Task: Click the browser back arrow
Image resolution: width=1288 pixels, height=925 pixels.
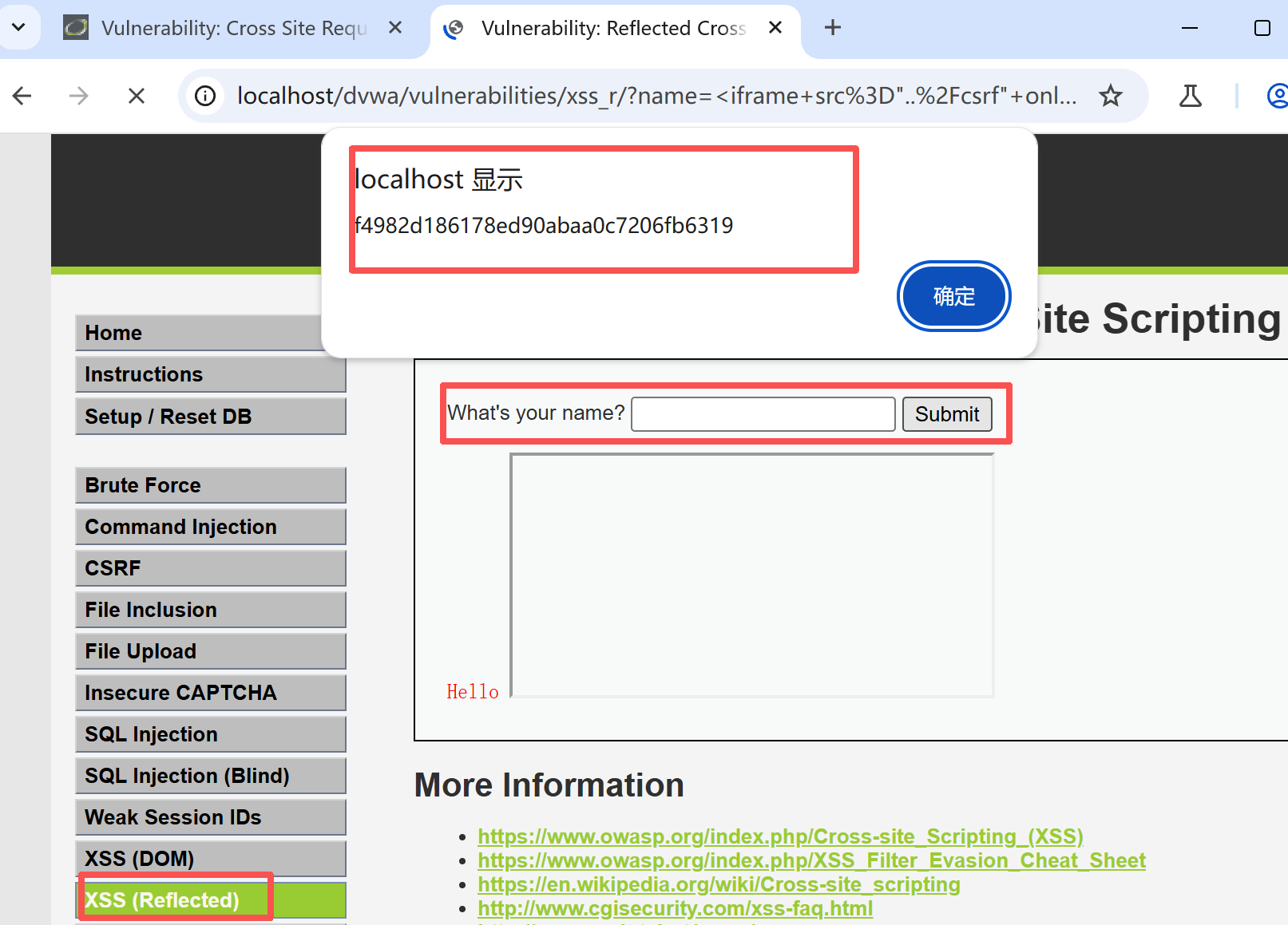Action: coord(22,97)
